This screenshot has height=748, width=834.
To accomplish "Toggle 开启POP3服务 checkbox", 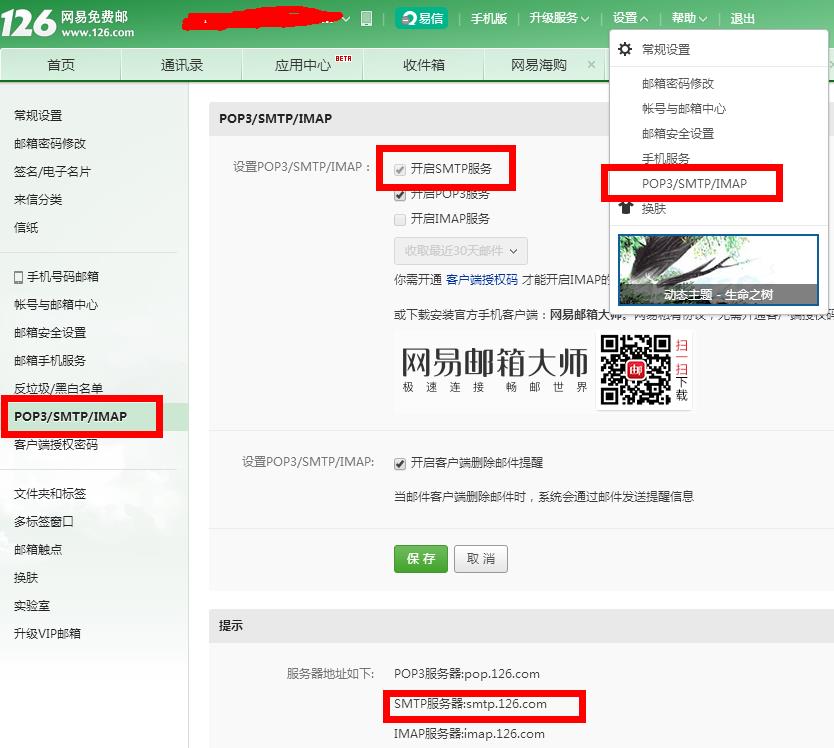I will [x=400, y=195].
